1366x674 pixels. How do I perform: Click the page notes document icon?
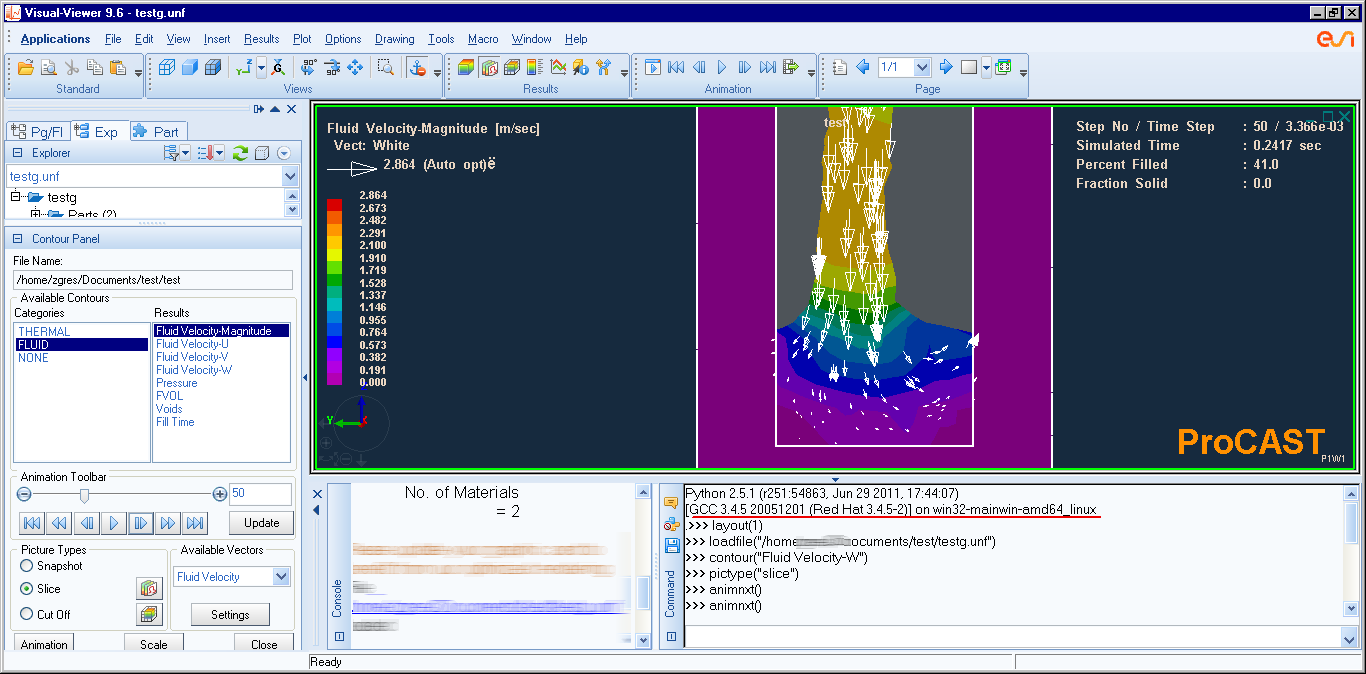click(x=840, y=68)
